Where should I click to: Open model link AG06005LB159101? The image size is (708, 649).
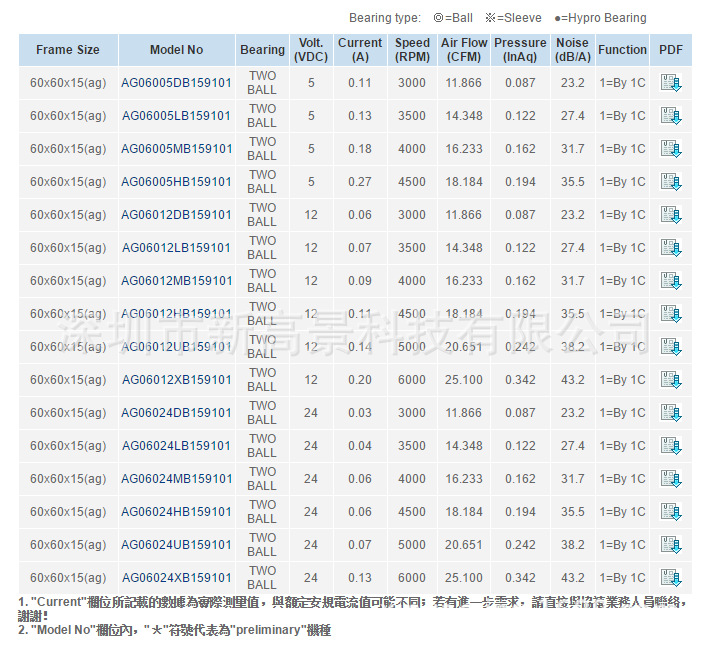click(x=177, y=116)
